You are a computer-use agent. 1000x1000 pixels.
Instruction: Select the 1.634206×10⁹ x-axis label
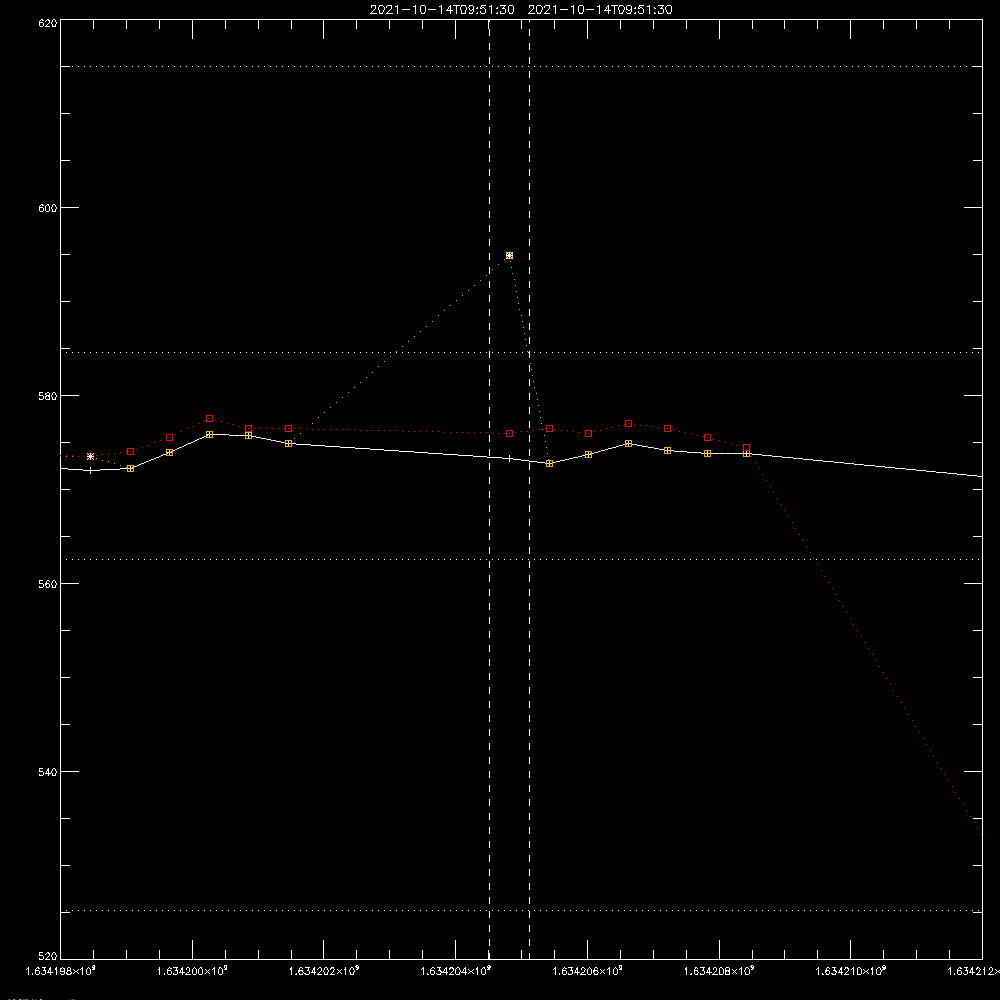(x=587, y=971)
